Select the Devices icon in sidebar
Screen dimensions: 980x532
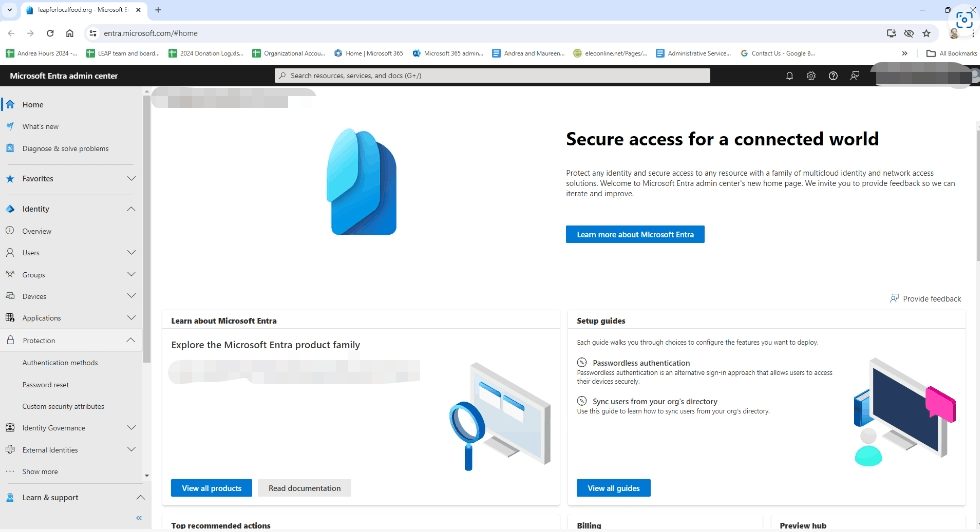point(10,296)
